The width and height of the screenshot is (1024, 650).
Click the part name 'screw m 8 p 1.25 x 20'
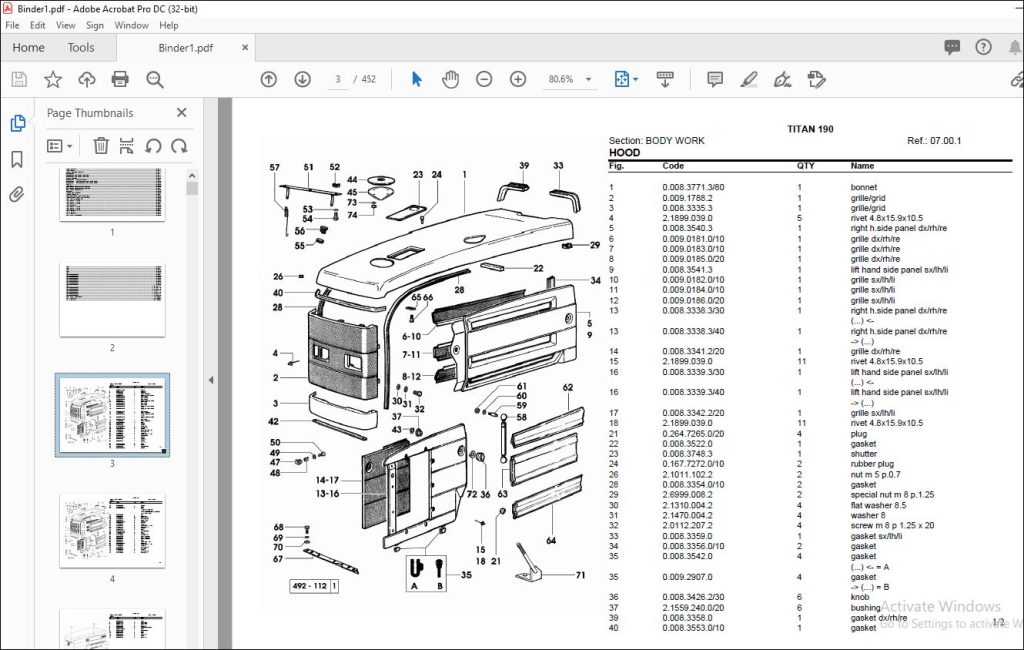click(892, 525)
